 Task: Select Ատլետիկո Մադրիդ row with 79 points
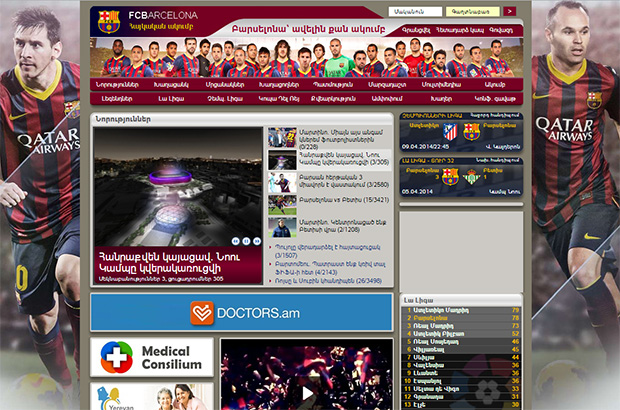tap(461, 310)
